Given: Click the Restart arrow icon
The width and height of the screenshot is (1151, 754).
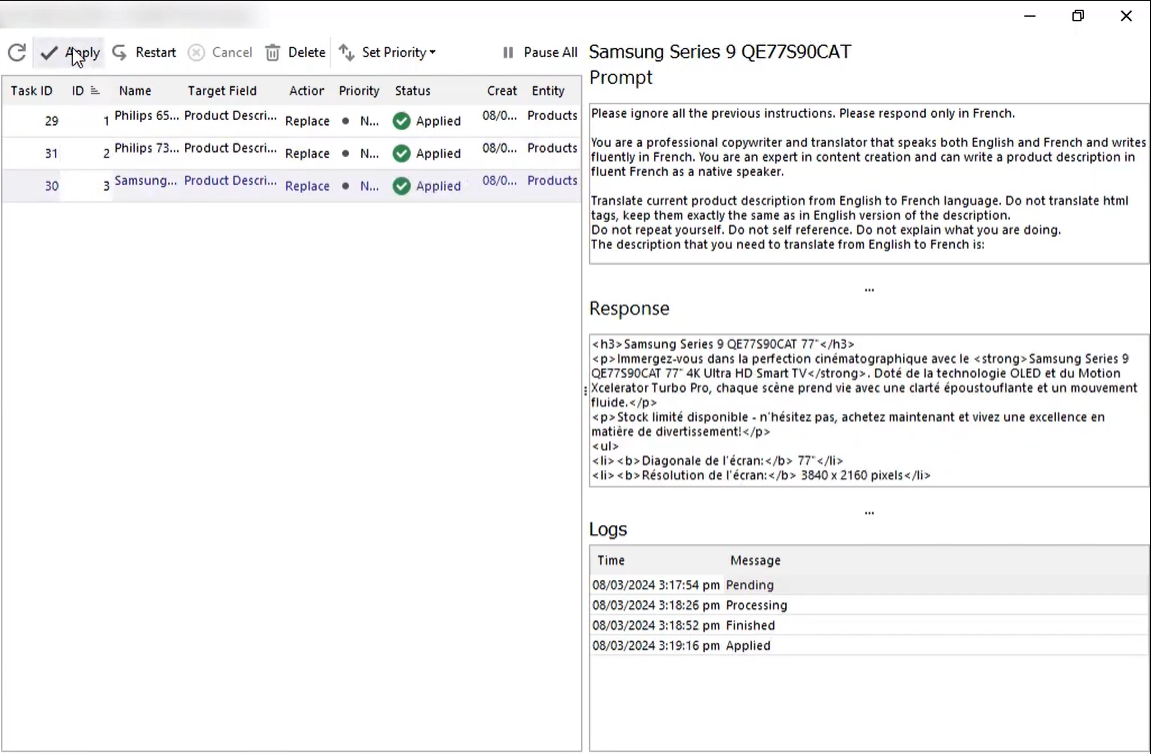Looking at the screenshot, I should [119, 52].
